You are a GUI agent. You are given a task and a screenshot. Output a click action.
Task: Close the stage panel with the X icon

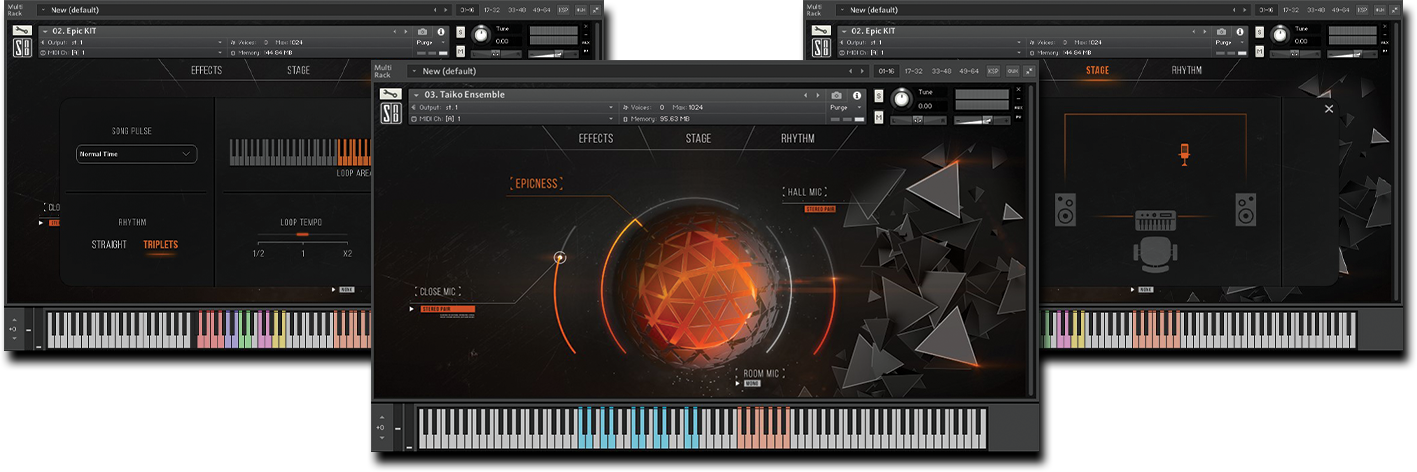pyautogui.click(x=1329, y=109)
